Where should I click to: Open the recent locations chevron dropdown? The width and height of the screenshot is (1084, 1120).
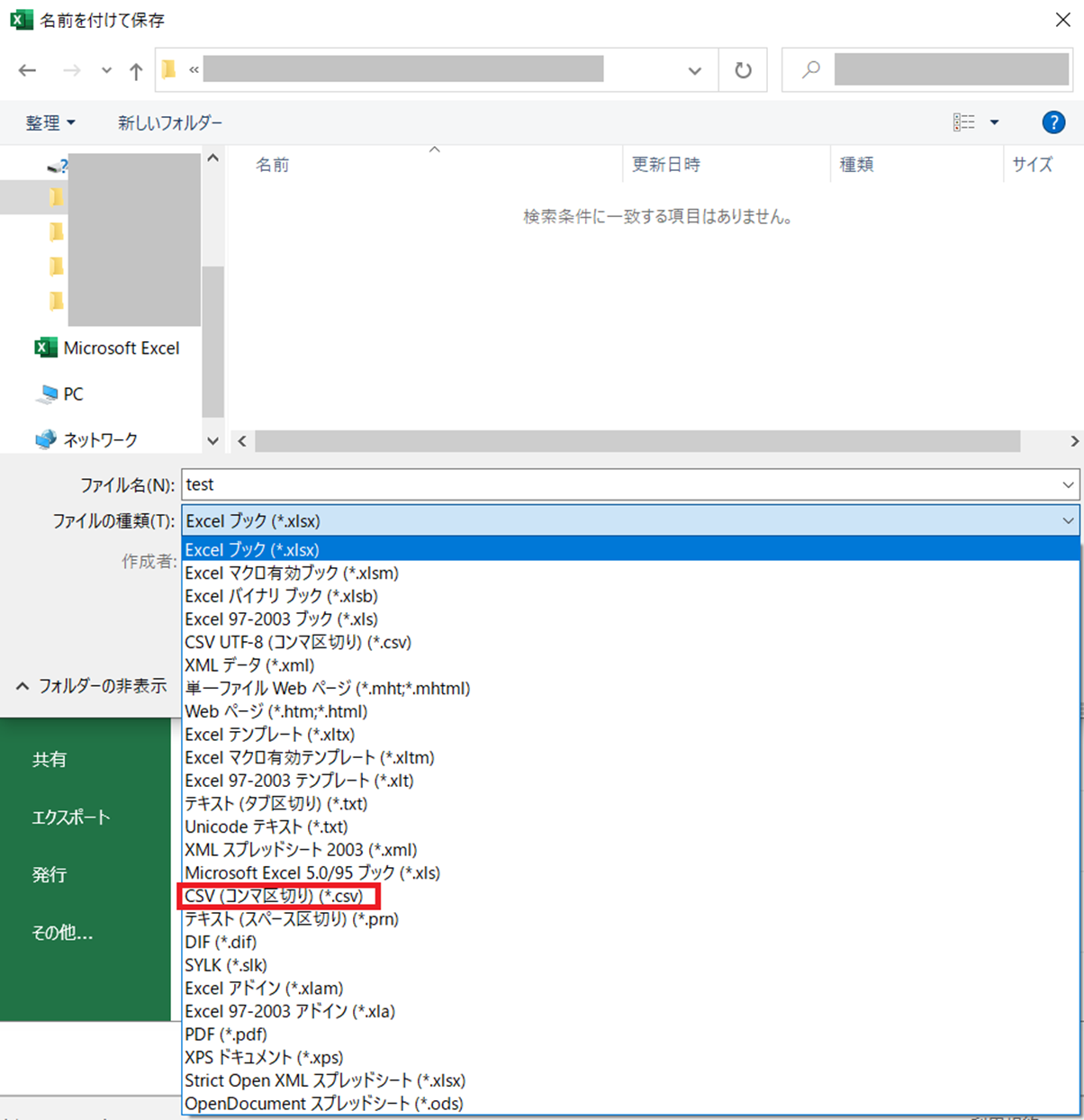[x=106, y=71]
